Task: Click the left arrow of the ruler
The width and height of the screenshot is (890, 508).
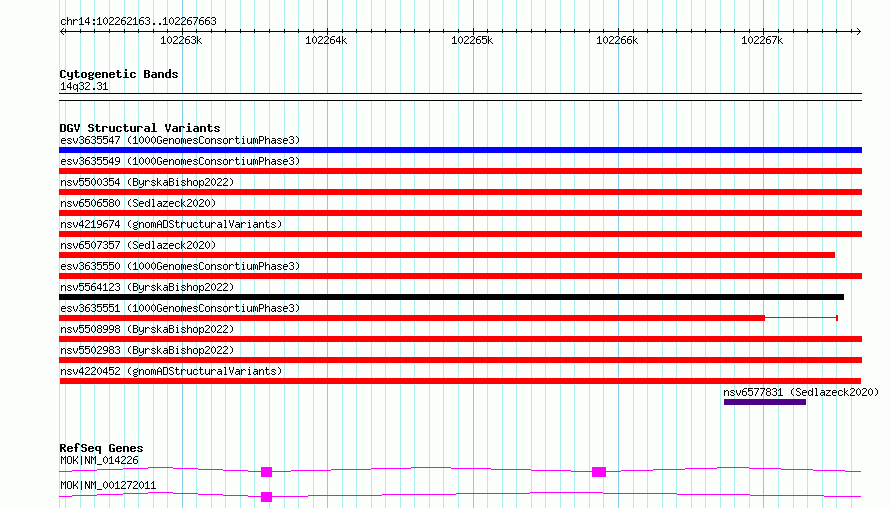Action: pos(62,31)
